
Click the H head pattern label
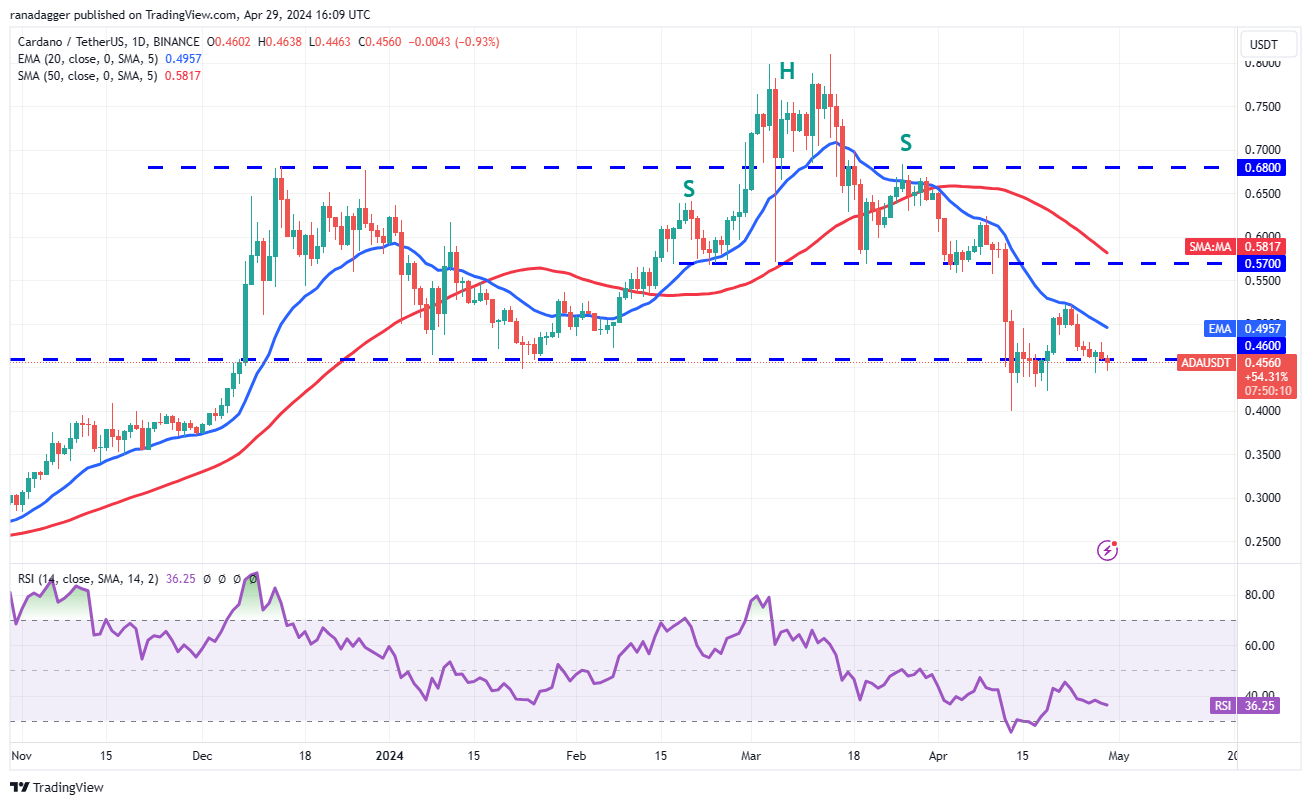pos(787,71)
